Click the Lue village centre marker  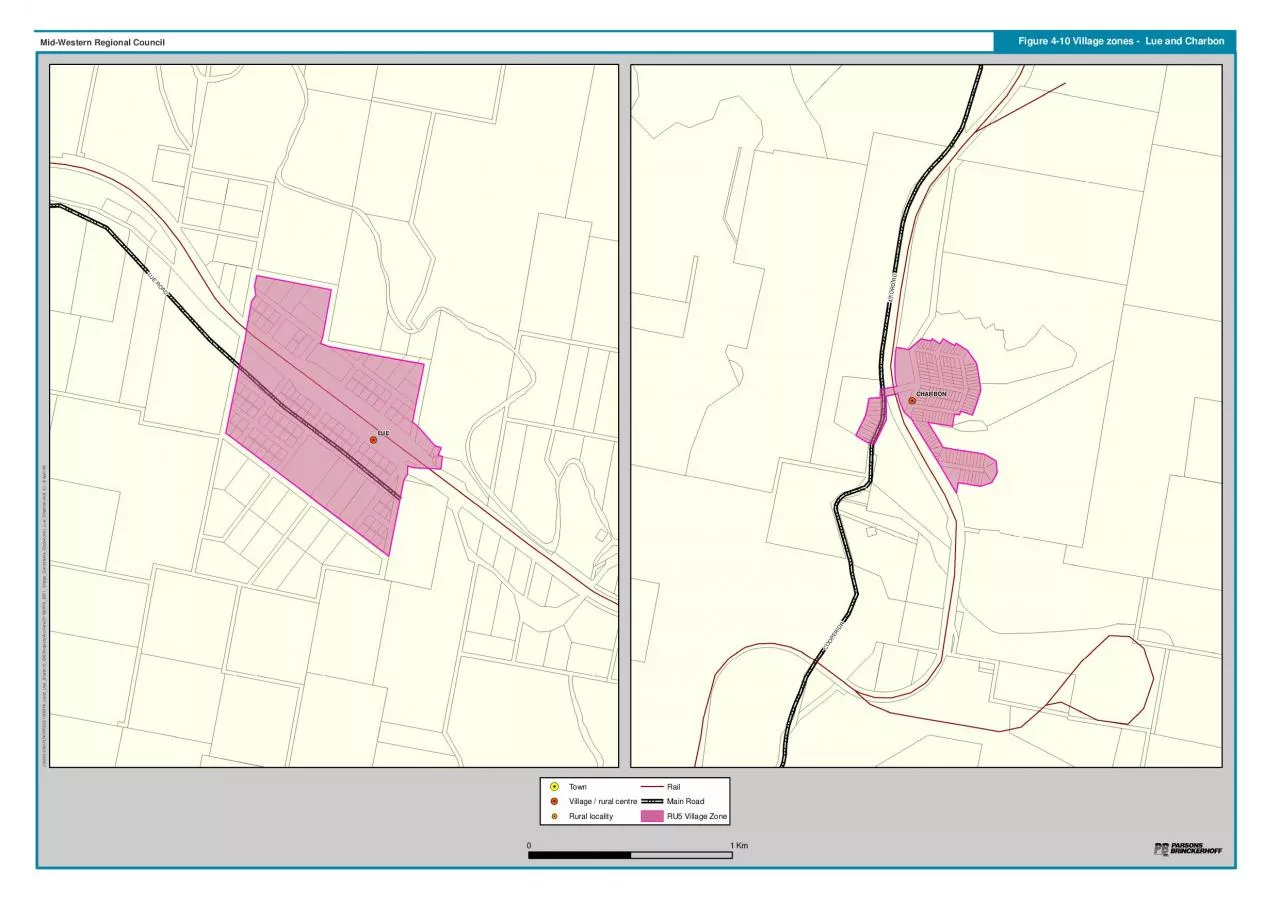373,439
